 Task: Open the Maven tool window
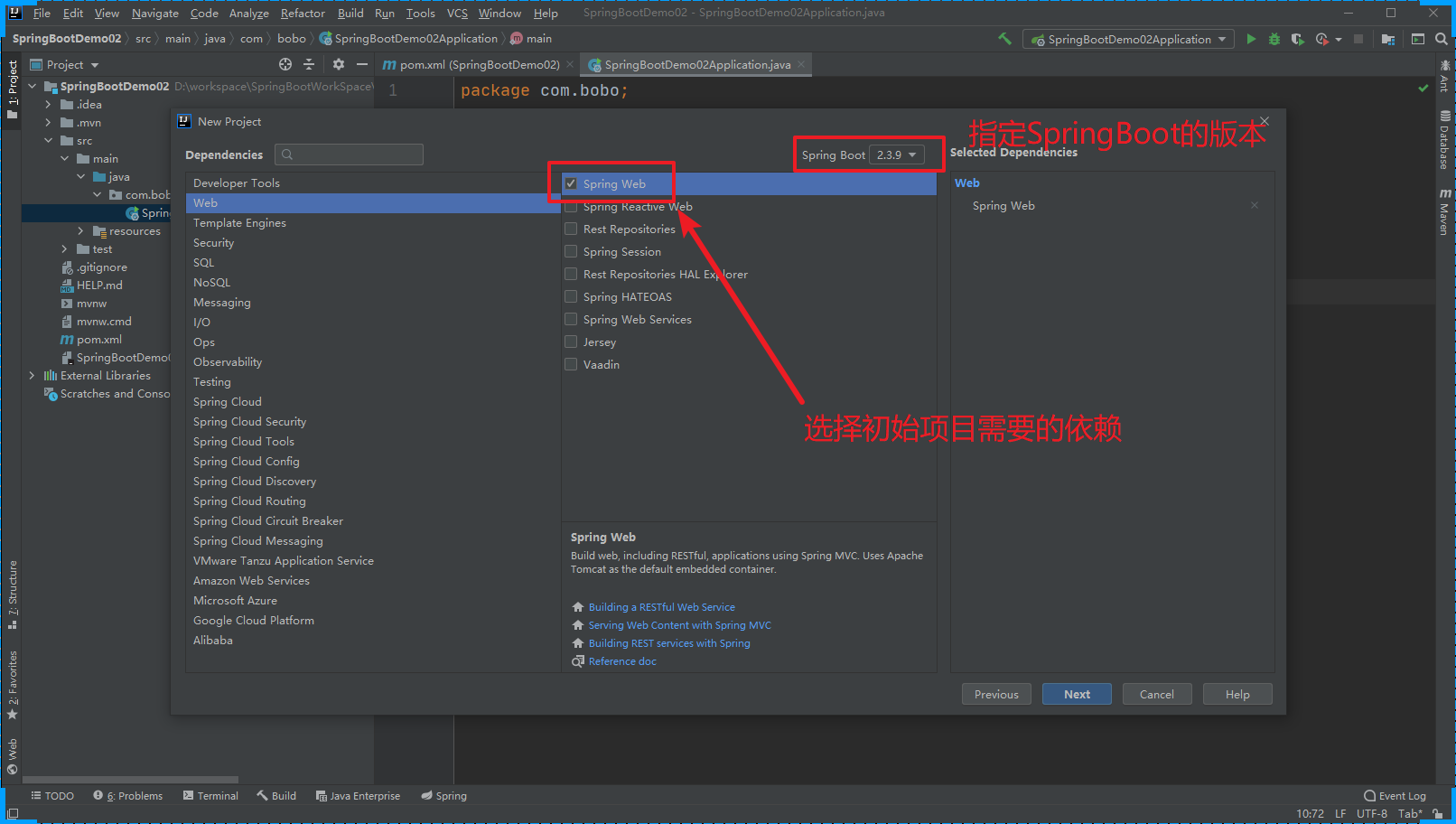[x=1445, y=211]
